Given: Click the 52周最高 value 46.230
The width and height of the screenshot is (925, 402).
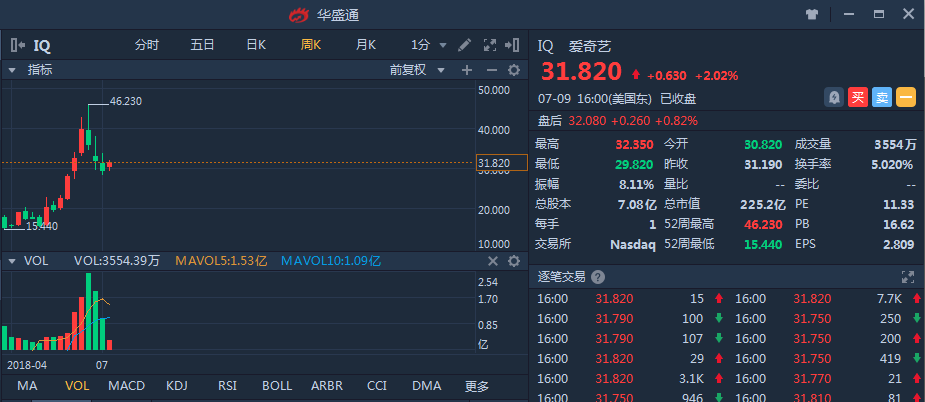Looking at the screenshot, I should point(763,224).
